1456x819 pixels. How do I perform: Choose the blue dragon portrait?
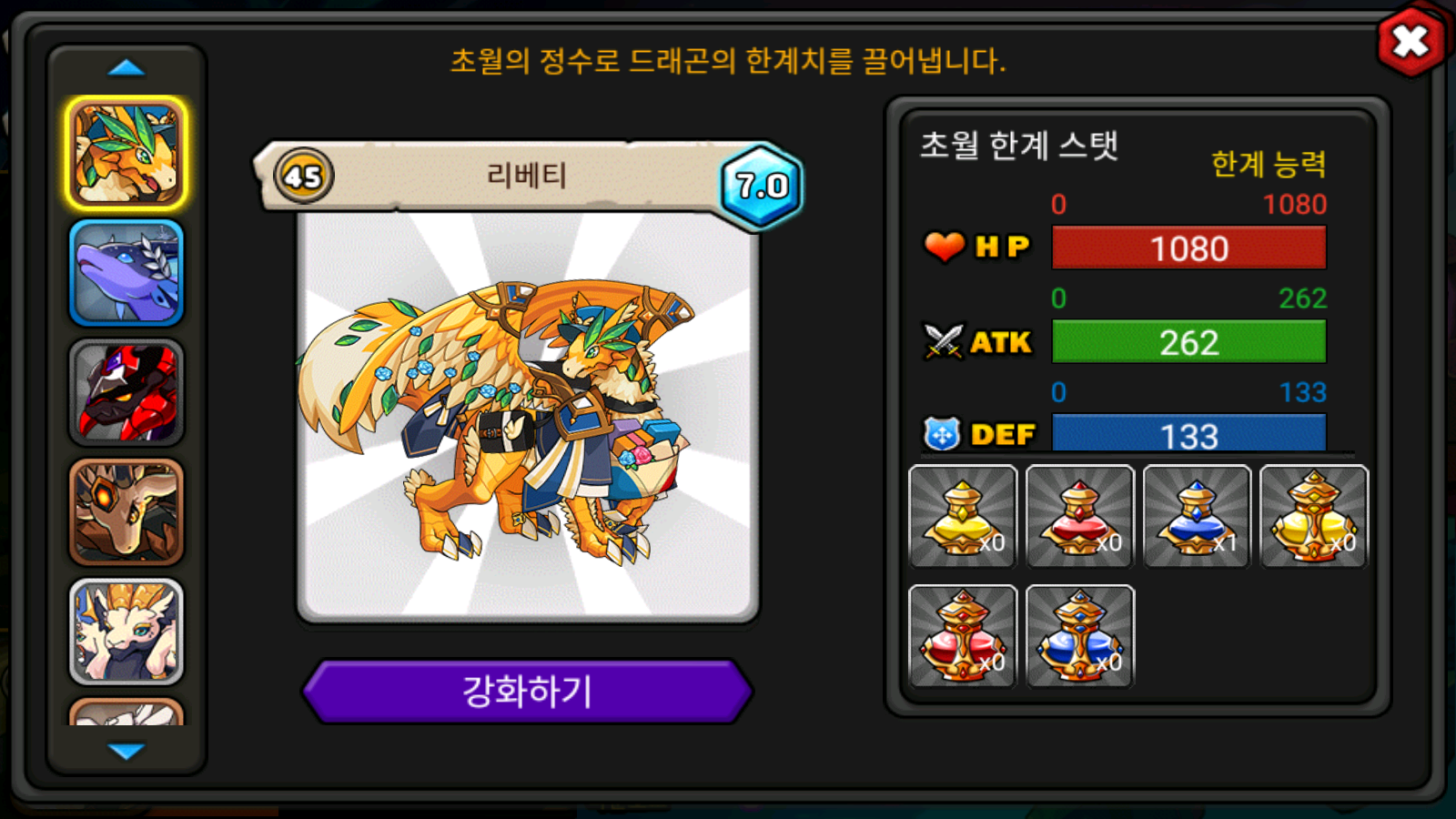click(x=126, y=273)
